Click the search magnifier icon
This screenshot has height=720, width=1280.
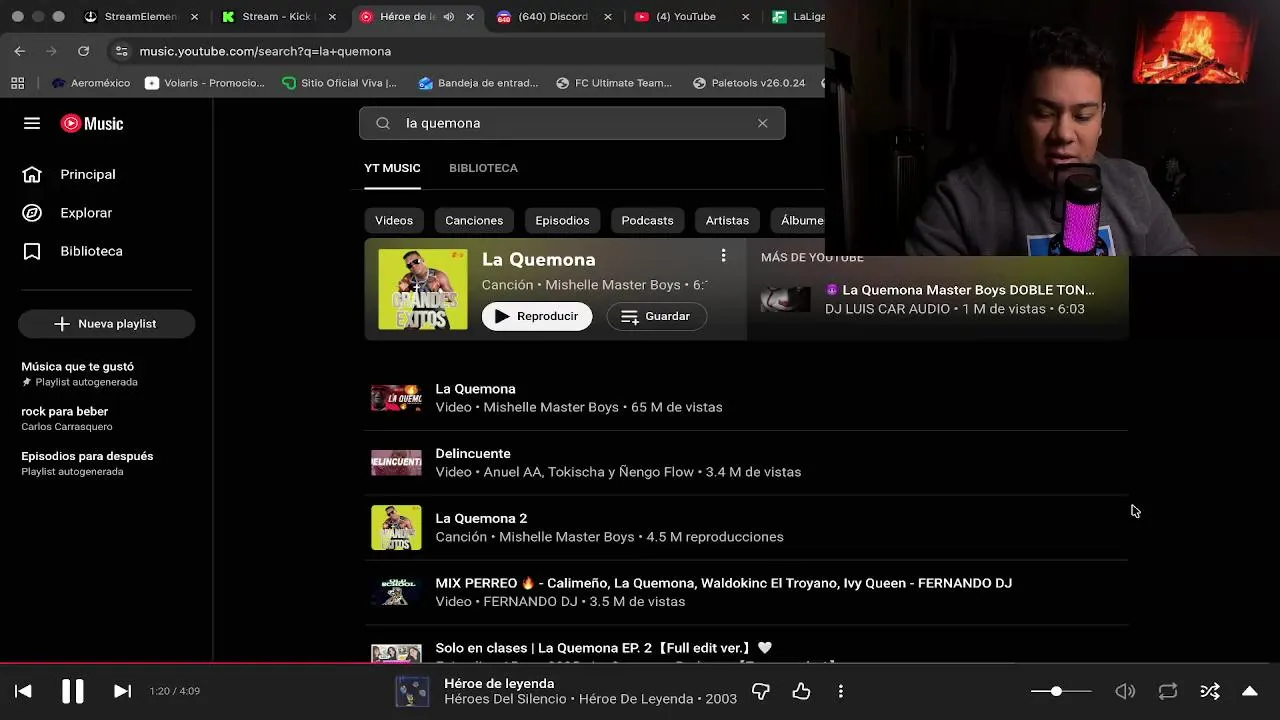(383, 123)
